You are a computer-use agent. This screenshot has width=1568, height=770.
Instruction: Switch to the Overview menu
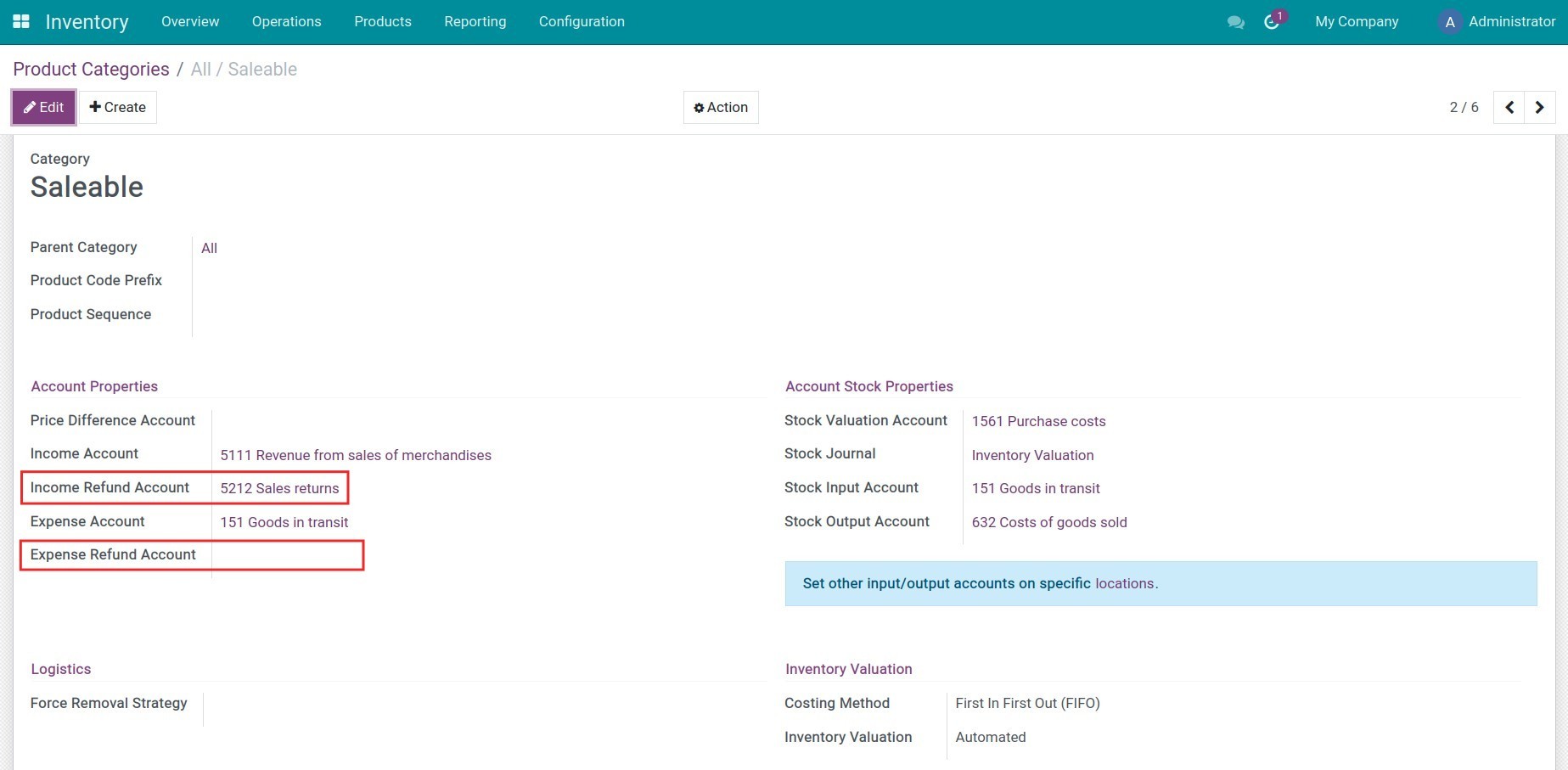coord(189,21)
